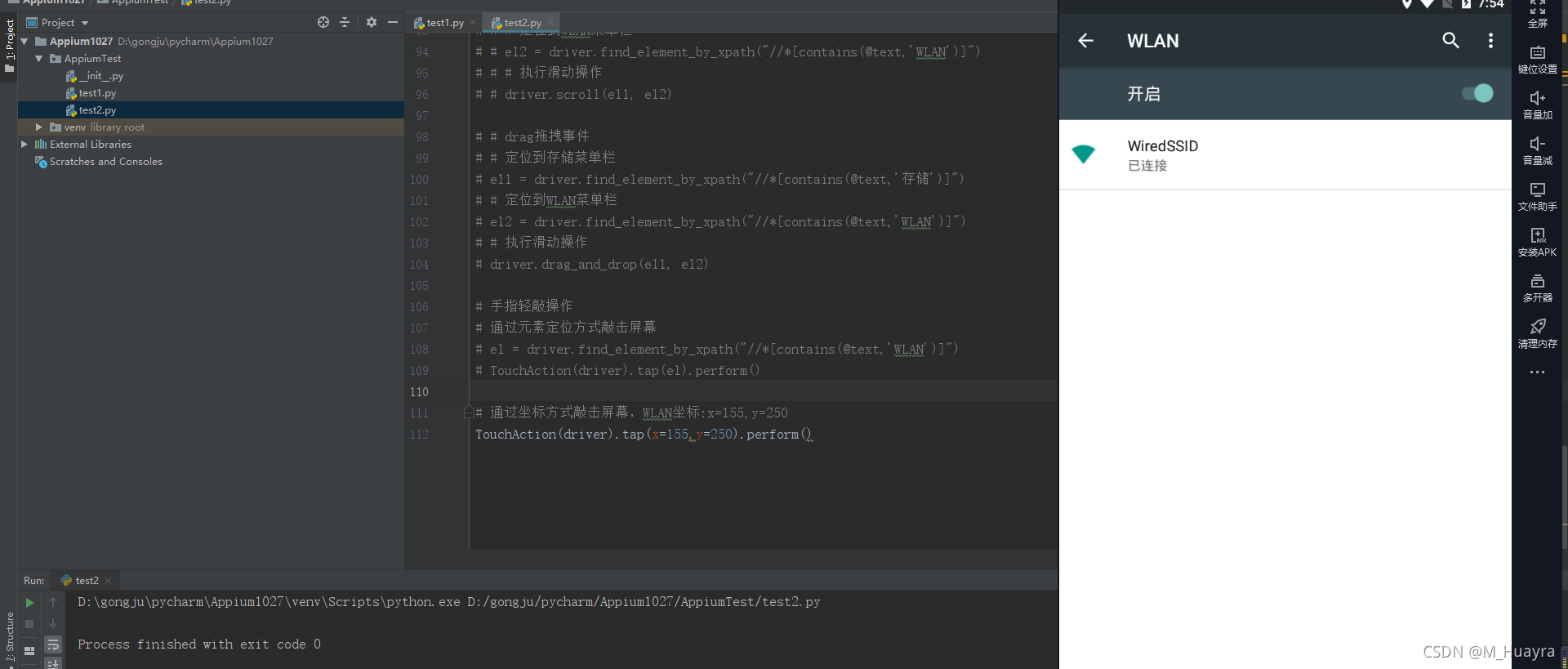
Task: Open emulator 键位设置 key mapping
Action: coord(1538,60)
